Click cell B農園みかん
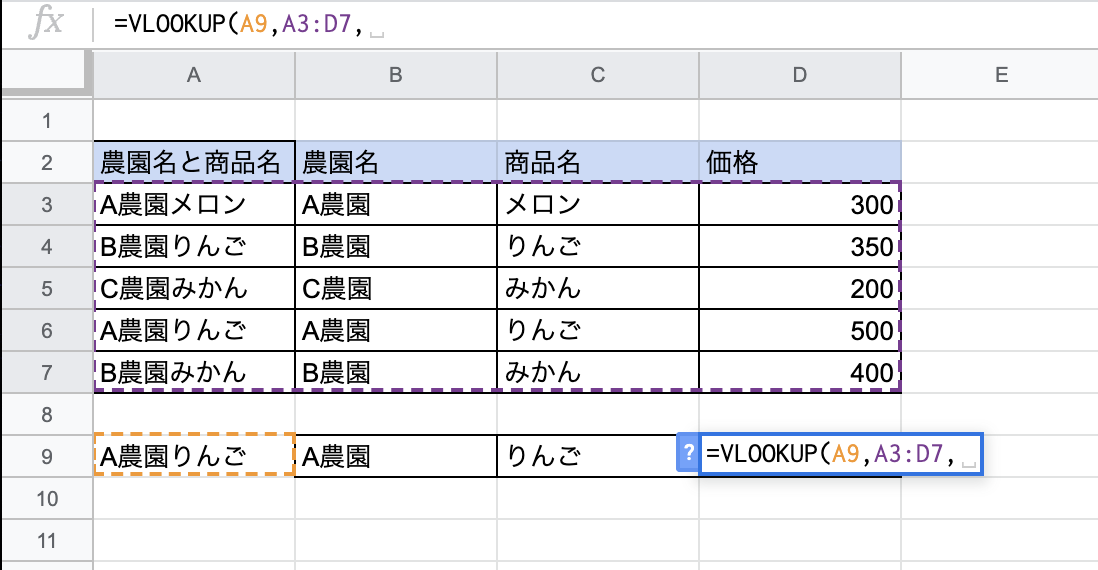The height and width of the screenshot is (570, 1098). [x=194, y=373]
